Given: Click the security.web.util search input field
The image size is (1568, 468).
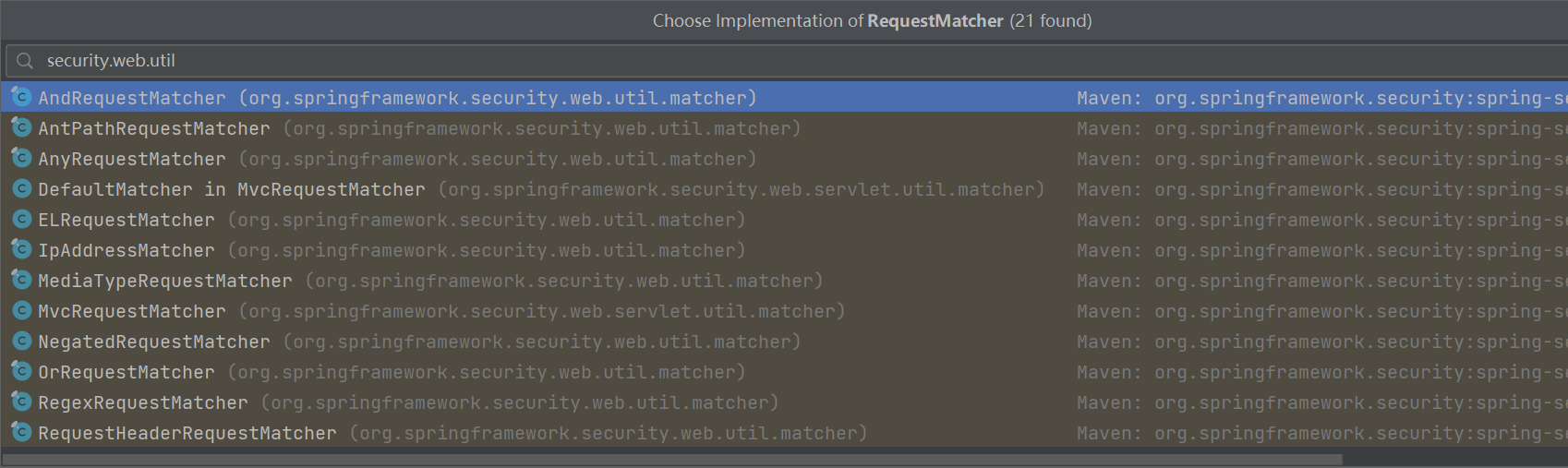Looking at the screenshot, I should [x=787, y=61].
